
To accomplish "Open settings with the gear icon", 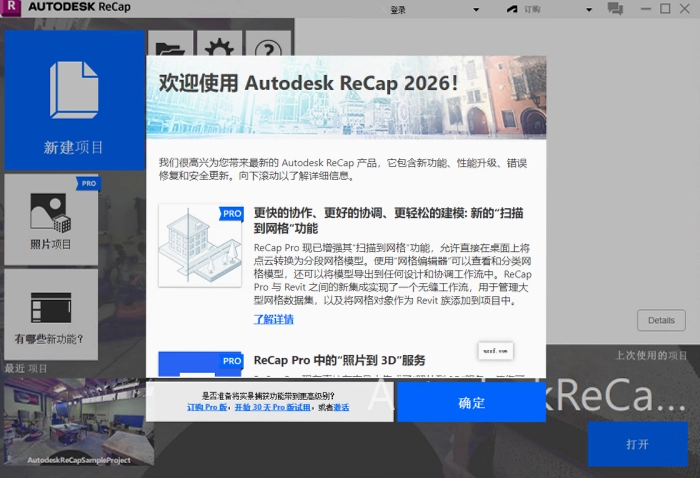I will [x=219, y=43].
